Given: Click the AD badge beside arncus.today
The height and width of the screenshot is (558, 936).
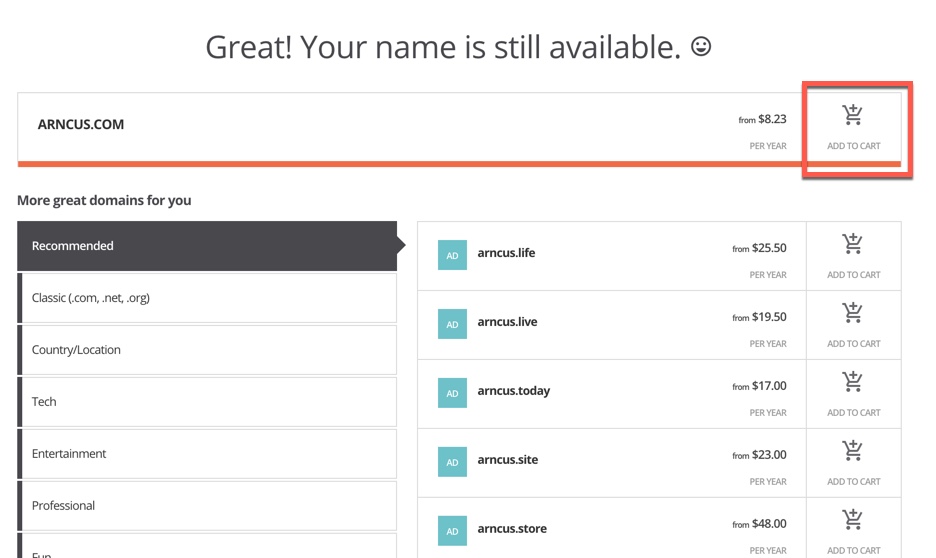Looking at the screenshot, I should coord(452,393).
